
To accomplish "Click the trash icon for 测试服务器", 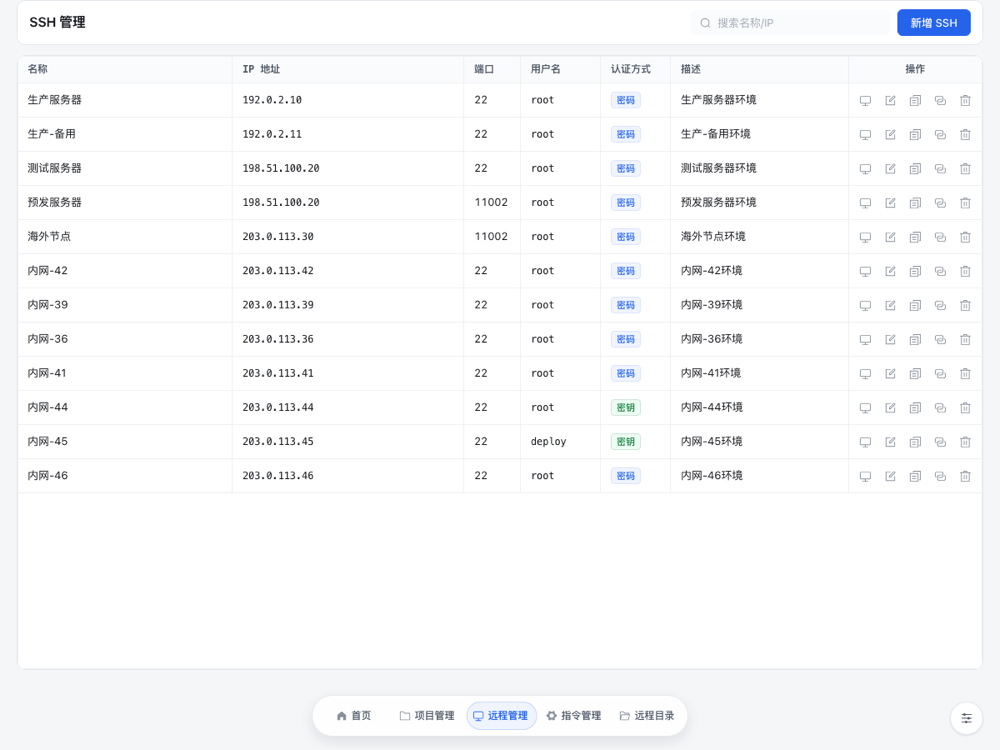I will click(x=966, y=169).
